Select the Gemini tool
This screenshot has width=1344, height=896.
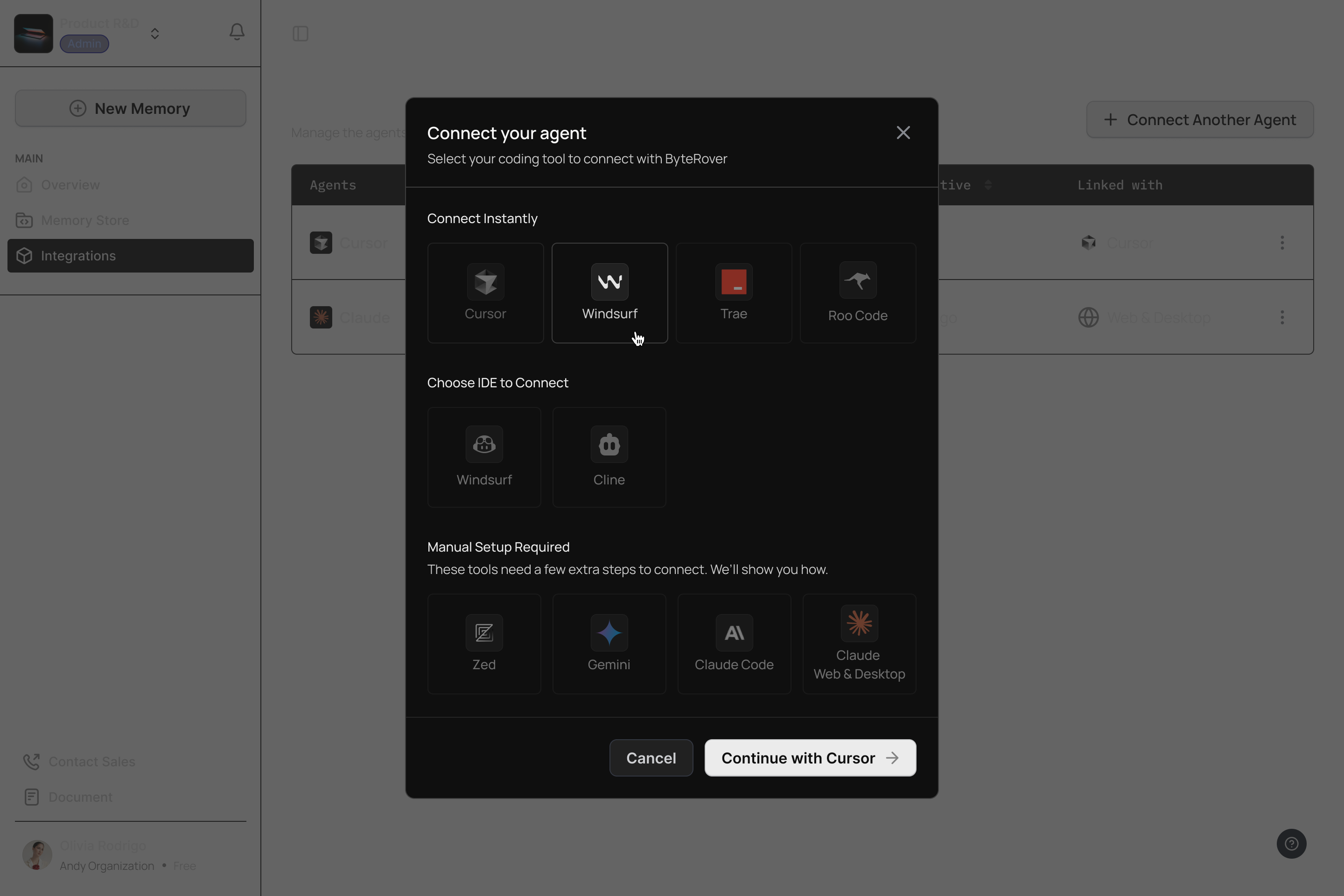[x=609, y=644]
